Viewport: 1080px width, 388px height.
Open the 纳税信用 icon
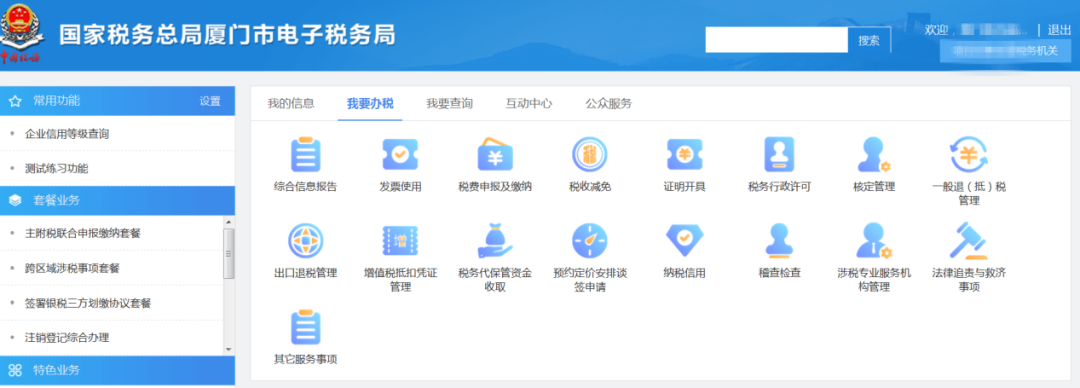click(x=684, y=241)
